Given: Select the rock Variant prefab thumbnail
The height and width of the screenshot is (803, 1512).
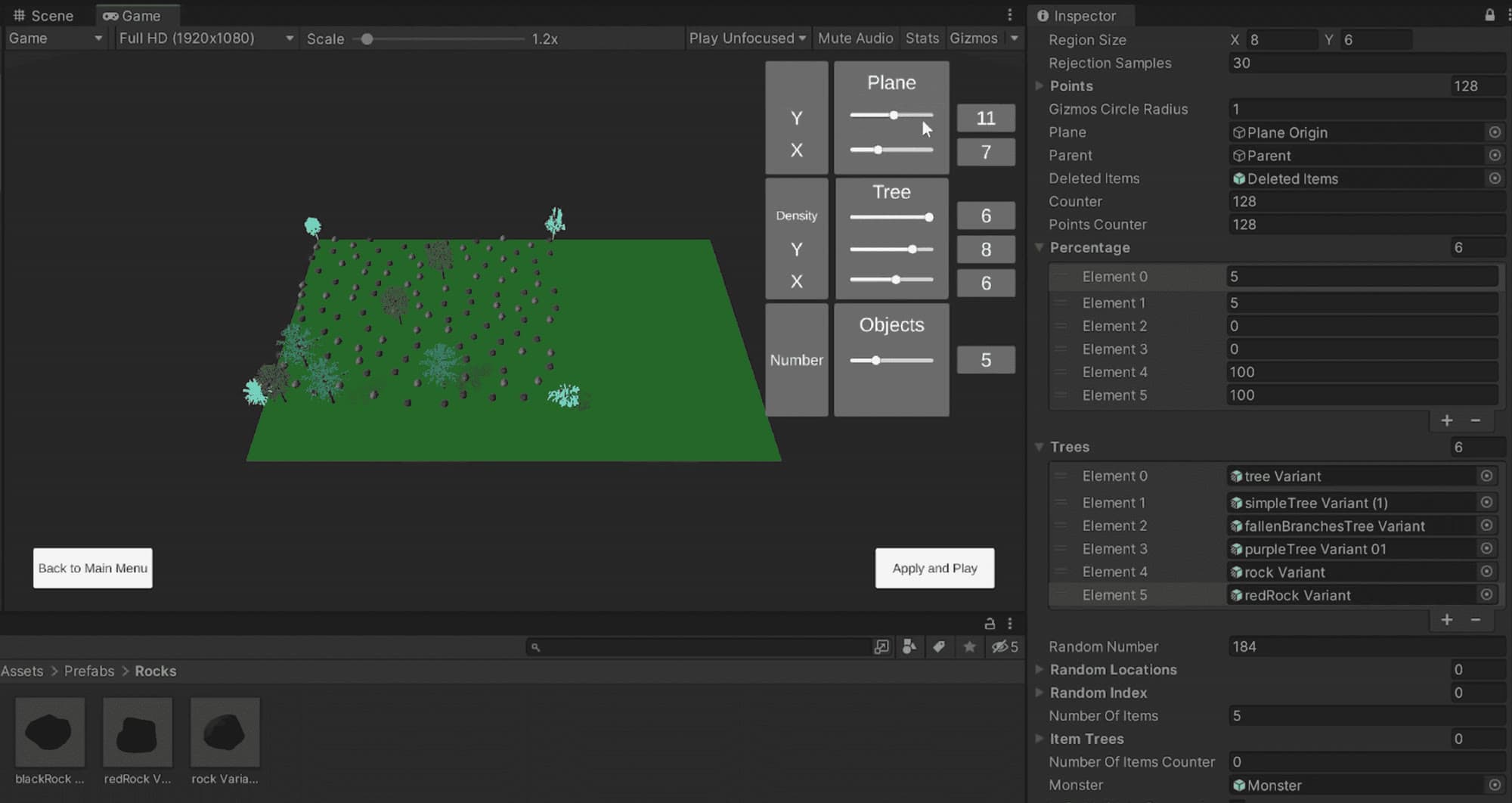Looking at the screenshot, I should [x=225, y=733].
